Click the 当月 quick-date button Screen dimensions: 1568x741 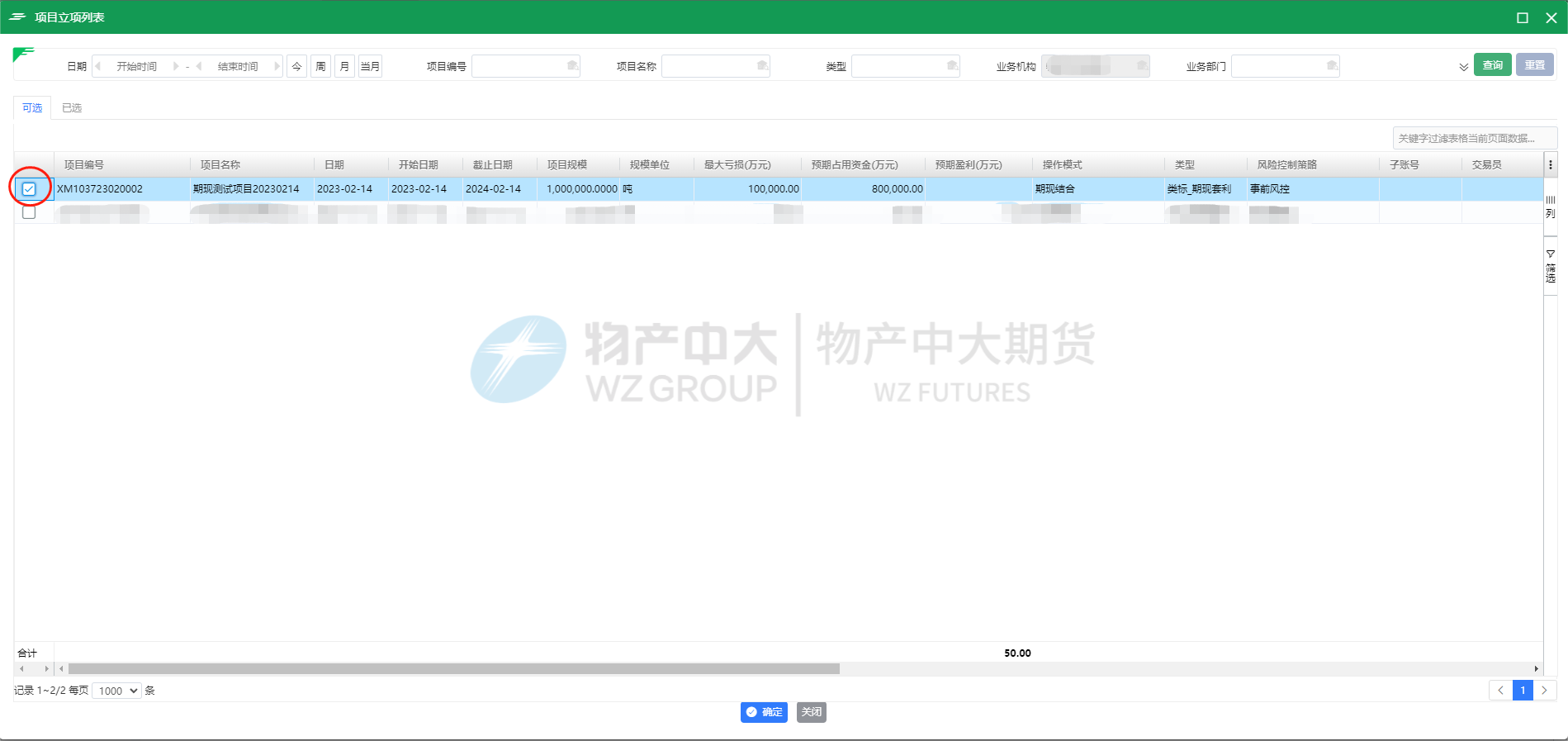click(370, 66)
